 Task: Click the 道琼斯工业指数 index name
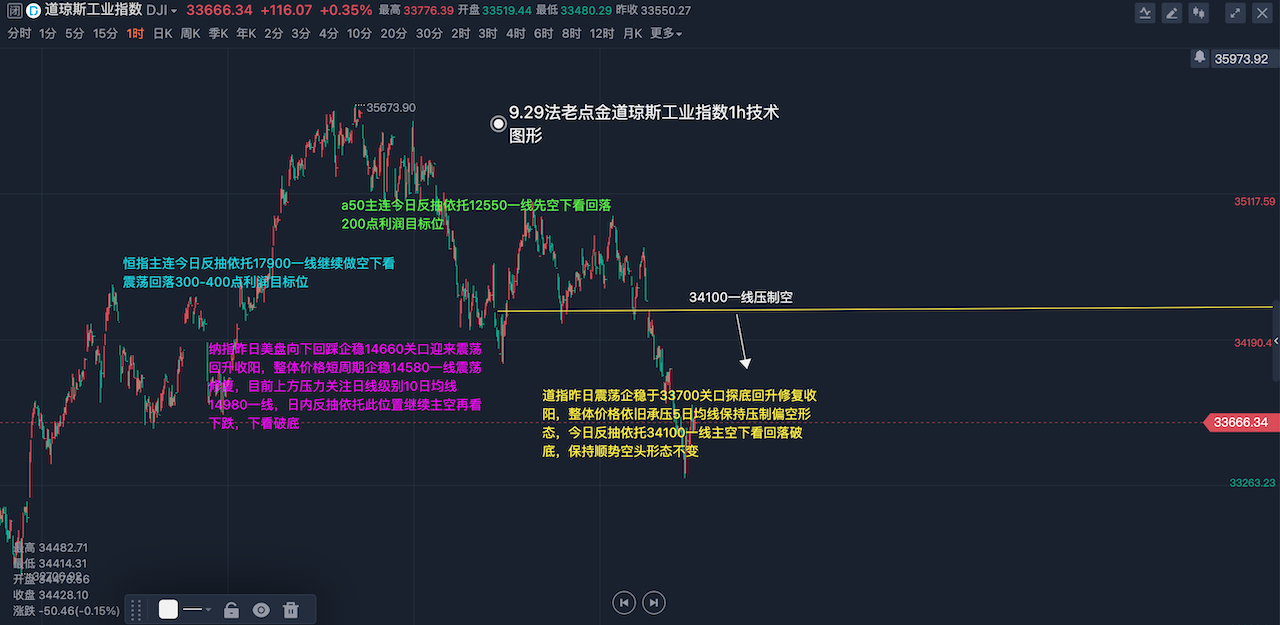pyautogui.click(x=92, y=11)
